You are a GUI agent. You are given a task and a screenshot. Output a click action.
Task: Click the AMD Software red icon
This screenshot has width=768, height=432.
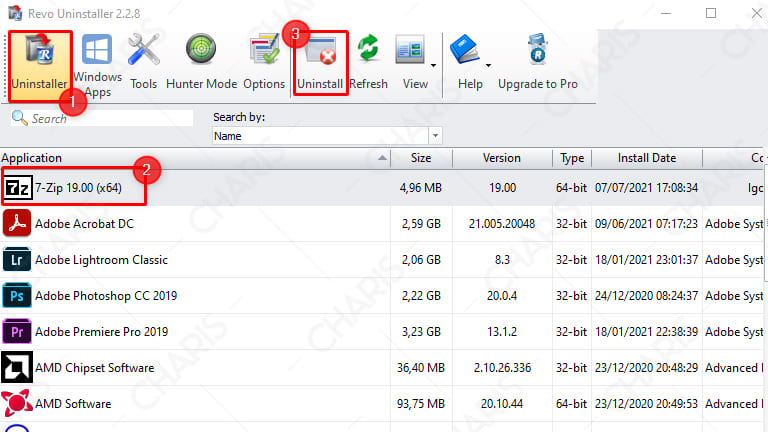click(17, 404)
